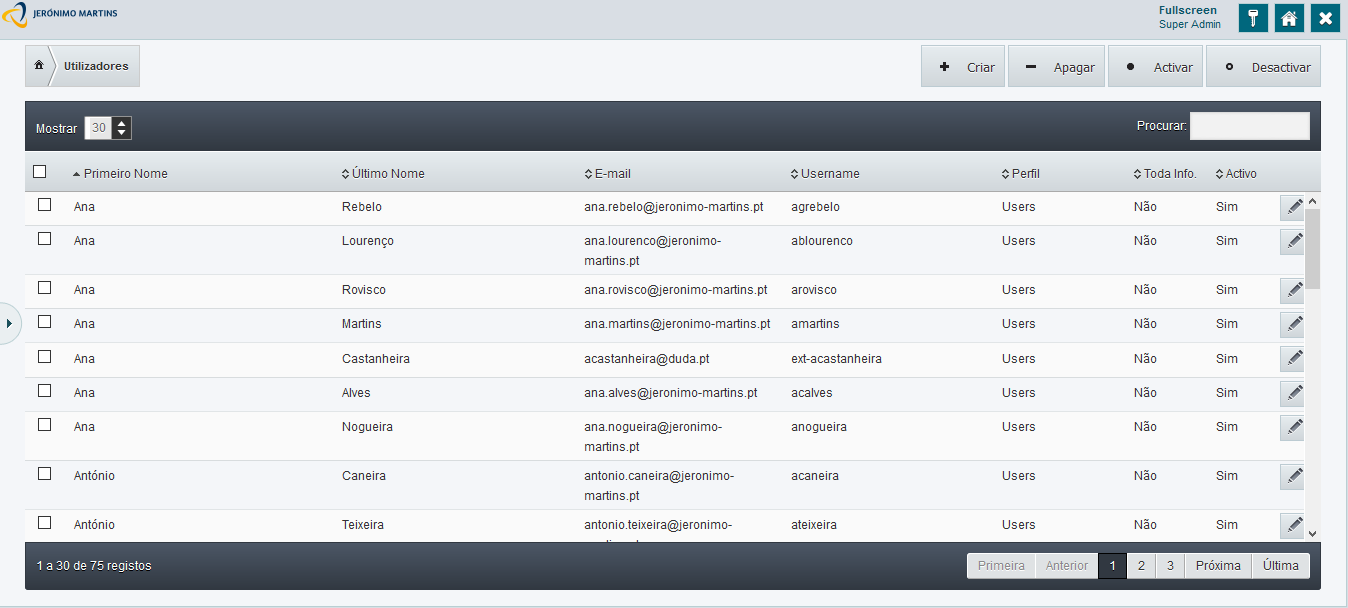The image size is (1348, 608).
Task: Go to page 2
Action: (x=1141, y=565)
